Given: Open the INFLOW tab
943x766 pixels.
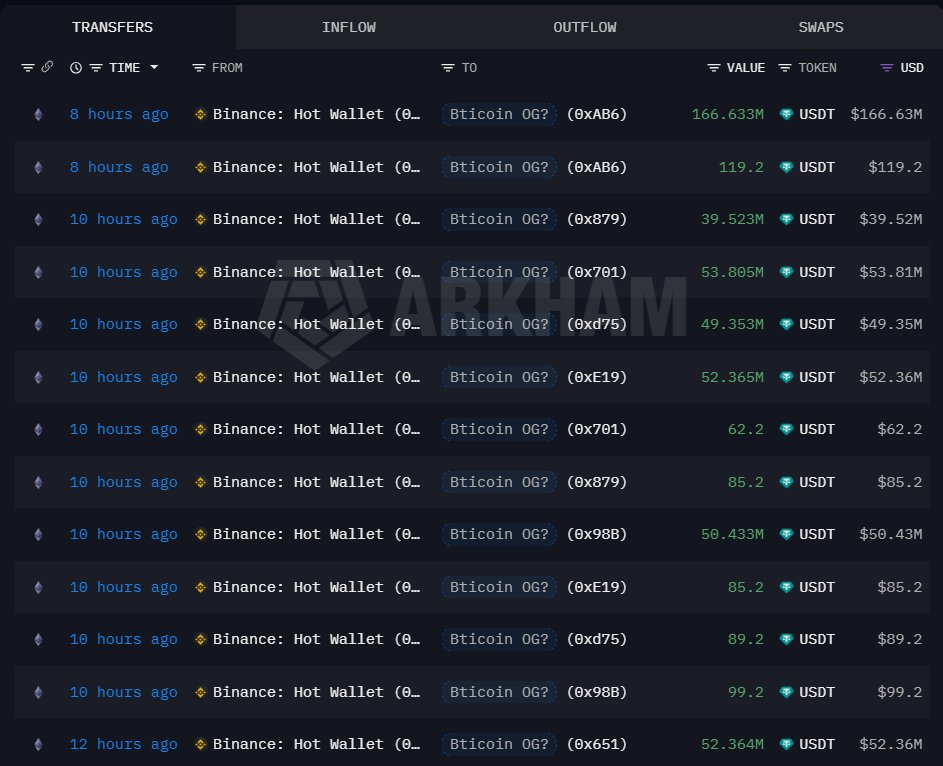Looking at the screenshot, I should pos(349,27).
